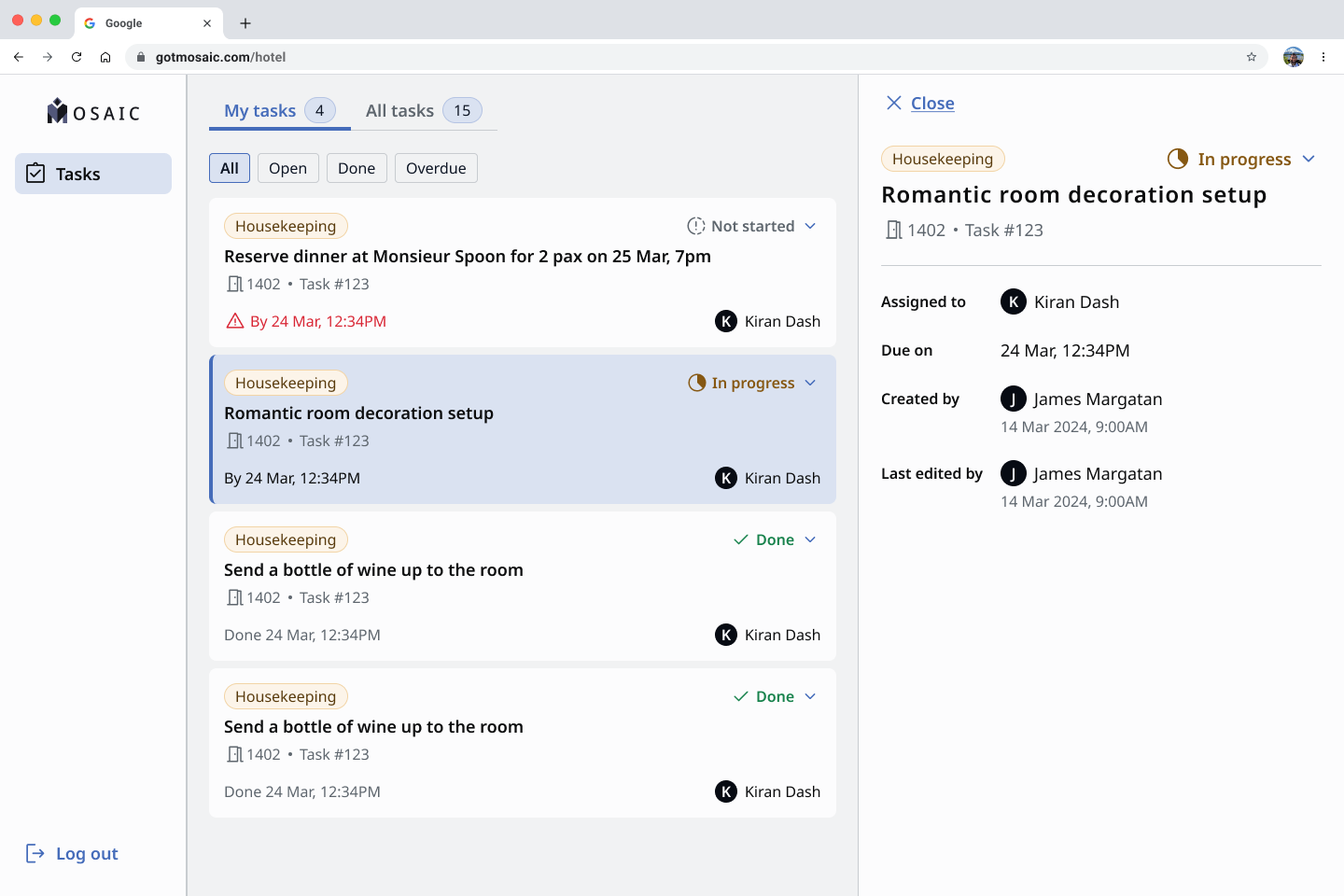Click the Kiran Dash avatar under Assigned to

1014,301
